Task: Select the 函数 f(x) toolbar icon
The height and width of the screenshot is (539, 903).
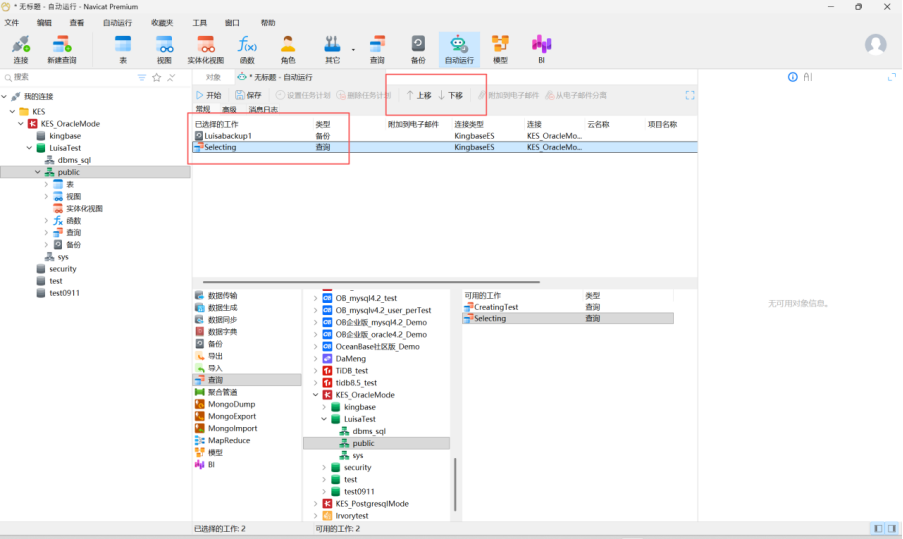Action: [247, 48]
